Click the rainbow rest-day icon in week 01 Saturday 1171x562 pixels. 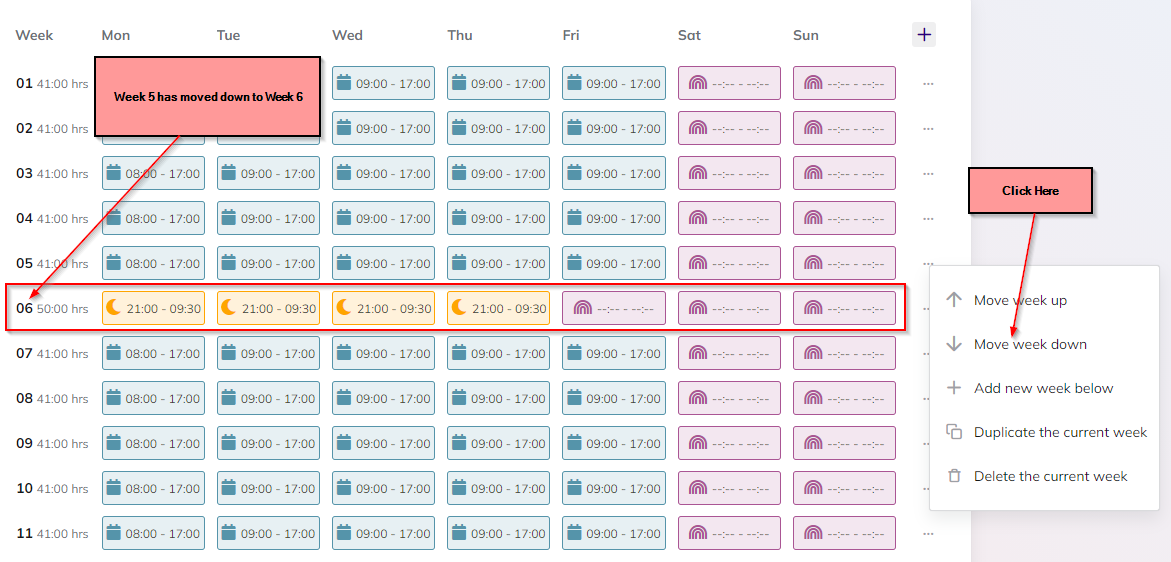[x=698, y=84]
